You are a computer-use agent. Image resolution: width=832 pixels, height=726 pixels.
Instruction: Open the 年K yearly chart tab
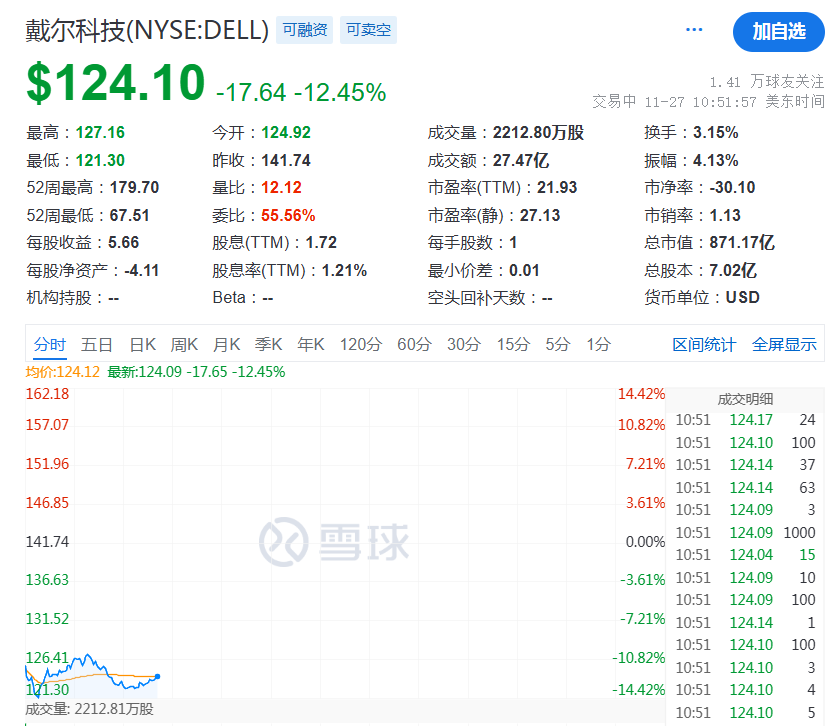[x=311, y=343]
